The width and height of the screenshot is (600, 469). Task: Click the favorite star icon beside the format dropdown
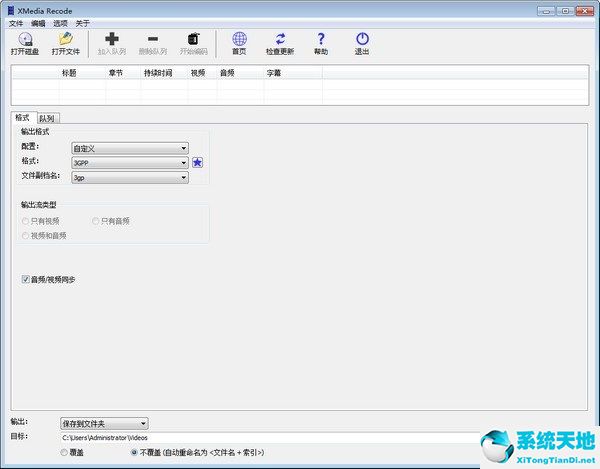pos(197,163)
